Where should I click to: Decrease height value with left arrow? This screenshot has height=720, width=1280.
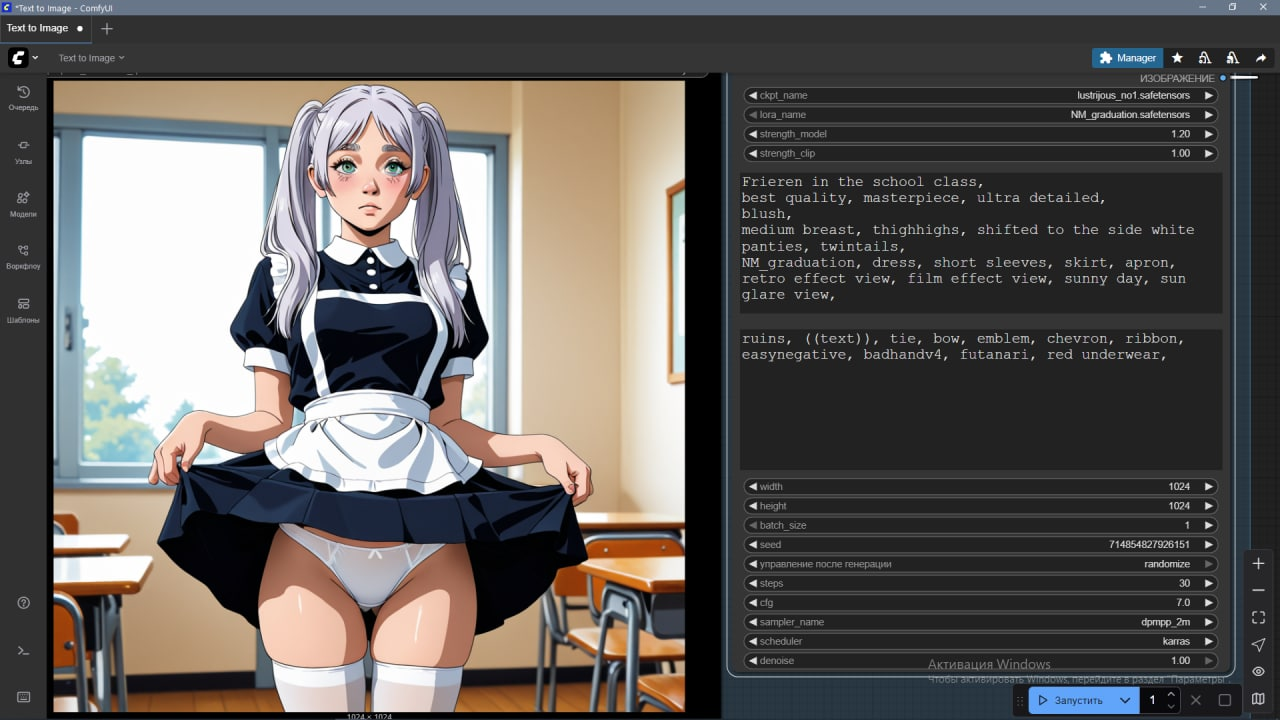753,506
